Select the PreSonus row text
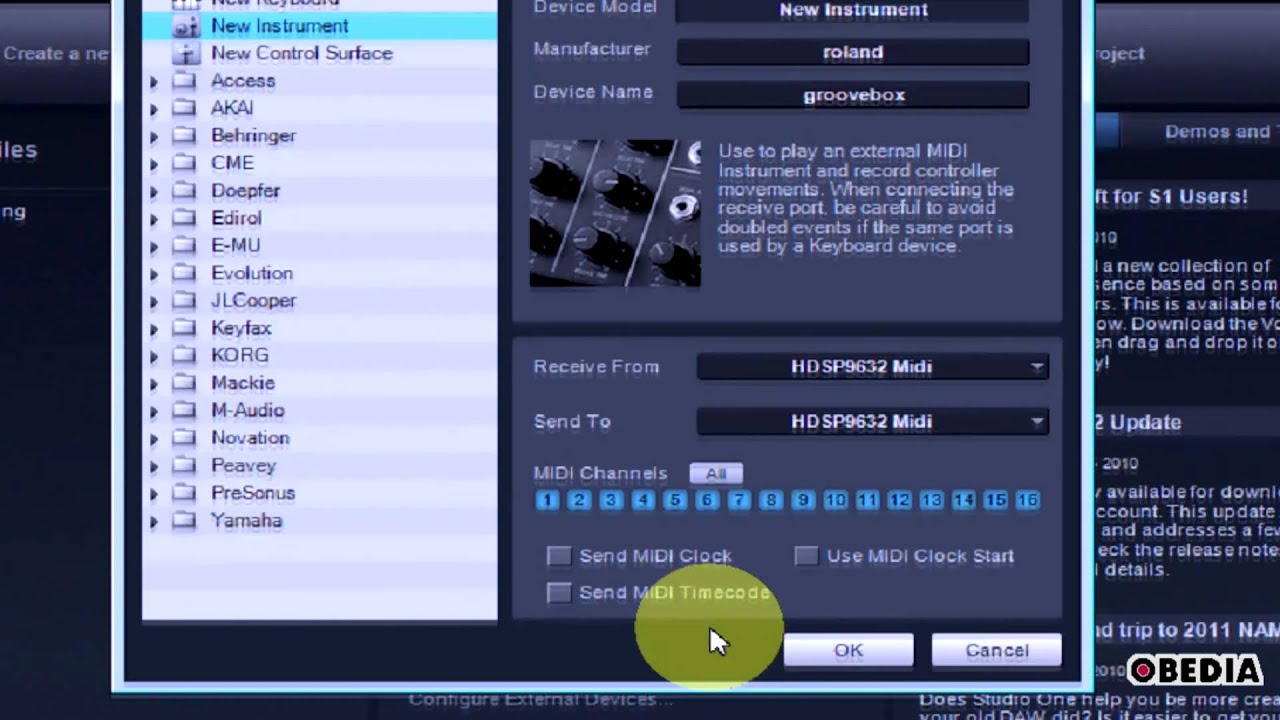This screenshot has width=1280, height=720. click(x=253, y=493)
